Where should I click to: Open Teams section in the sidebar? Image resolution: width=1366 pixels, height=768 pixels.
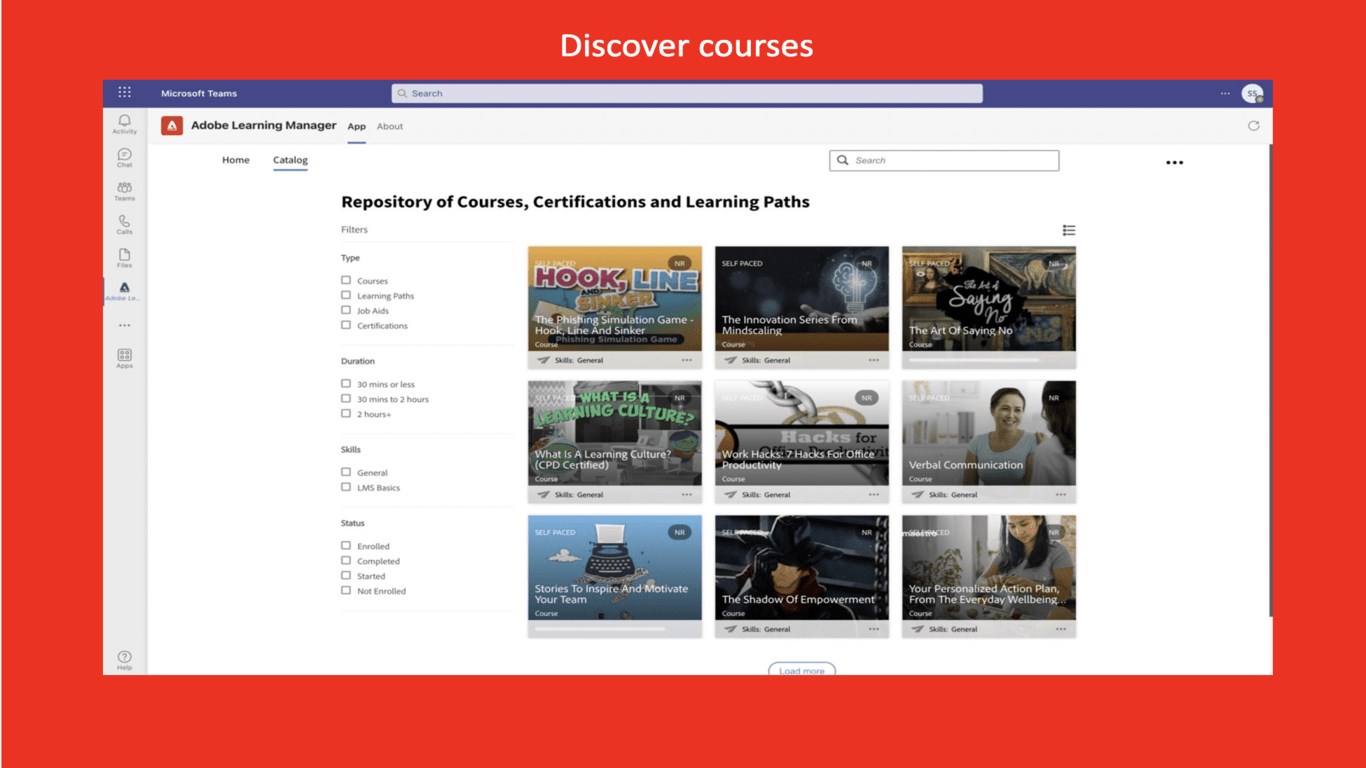point(124,191)
